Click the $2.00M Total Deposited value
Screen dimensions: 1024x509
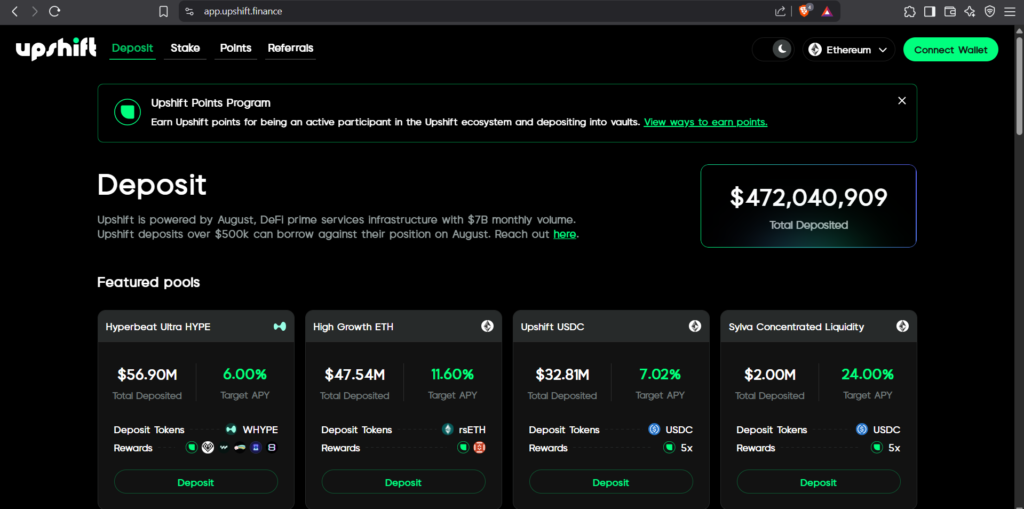(x=770, y=374)
